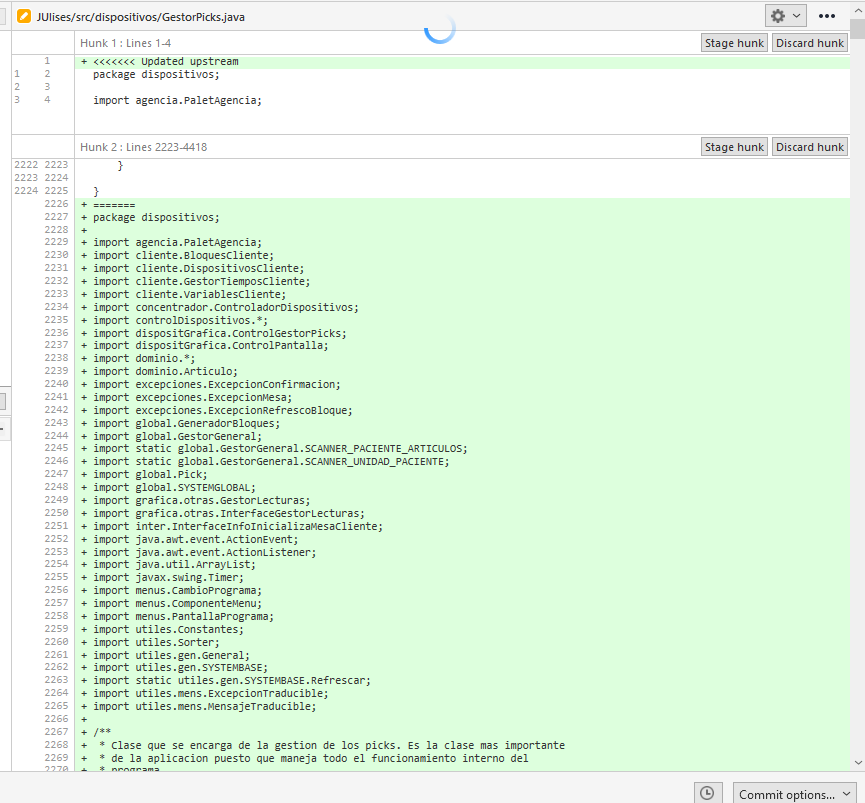Image resolution: width=865 pixels, height=803 pixels.
Task: Discard hunk 2 covering lines 2223-4418
Action: click(x=810, y=147)
